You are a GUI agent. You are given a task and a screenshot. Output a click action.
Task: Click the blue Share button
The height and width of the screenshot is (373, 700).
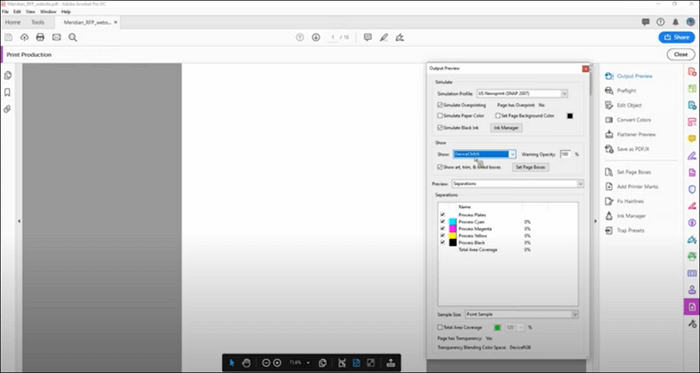676,37
